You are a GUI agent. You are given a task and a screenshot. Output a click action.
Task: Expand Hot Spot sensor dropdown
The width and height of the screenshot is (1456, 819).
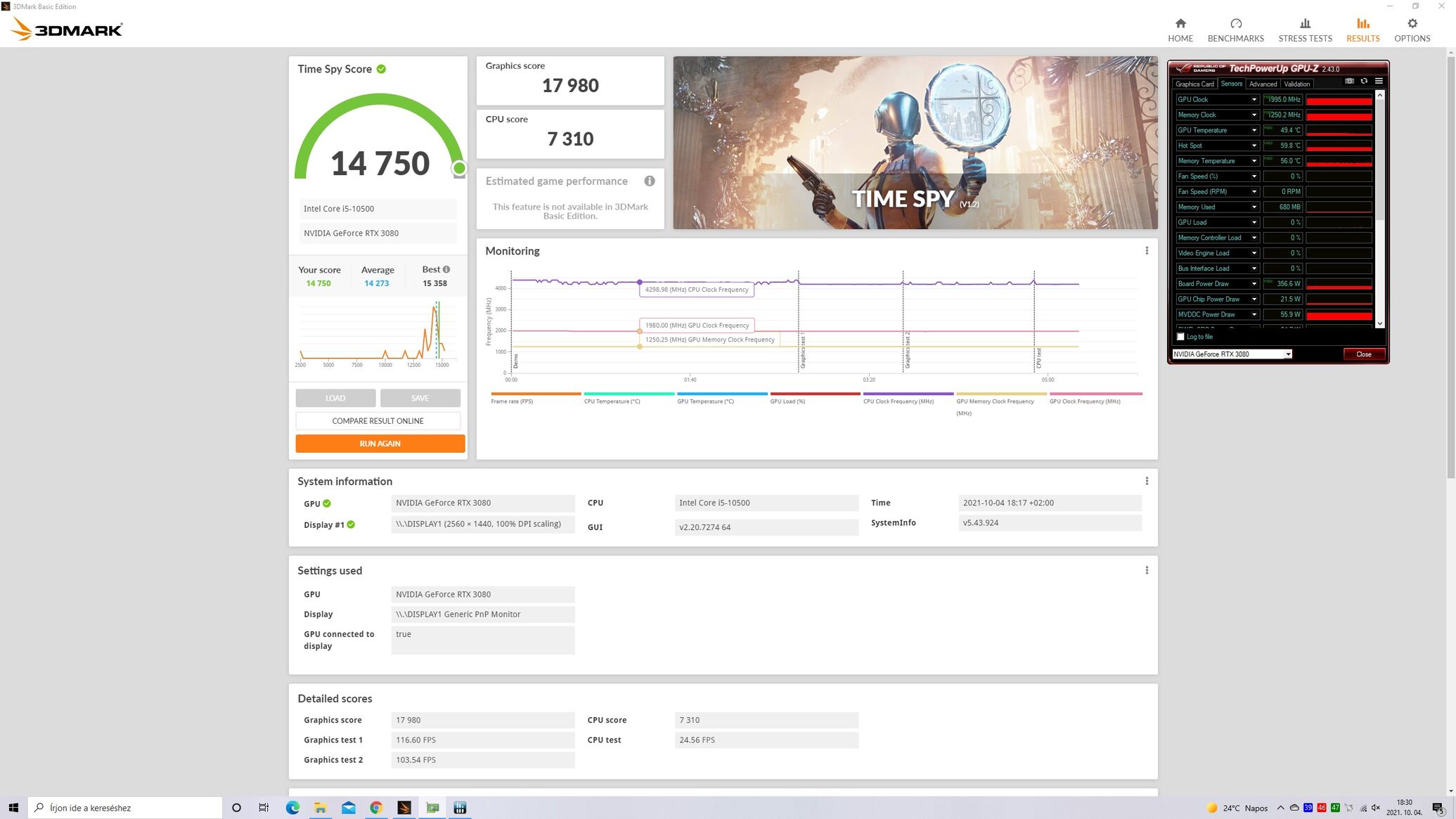click(x=1254, y=146)
